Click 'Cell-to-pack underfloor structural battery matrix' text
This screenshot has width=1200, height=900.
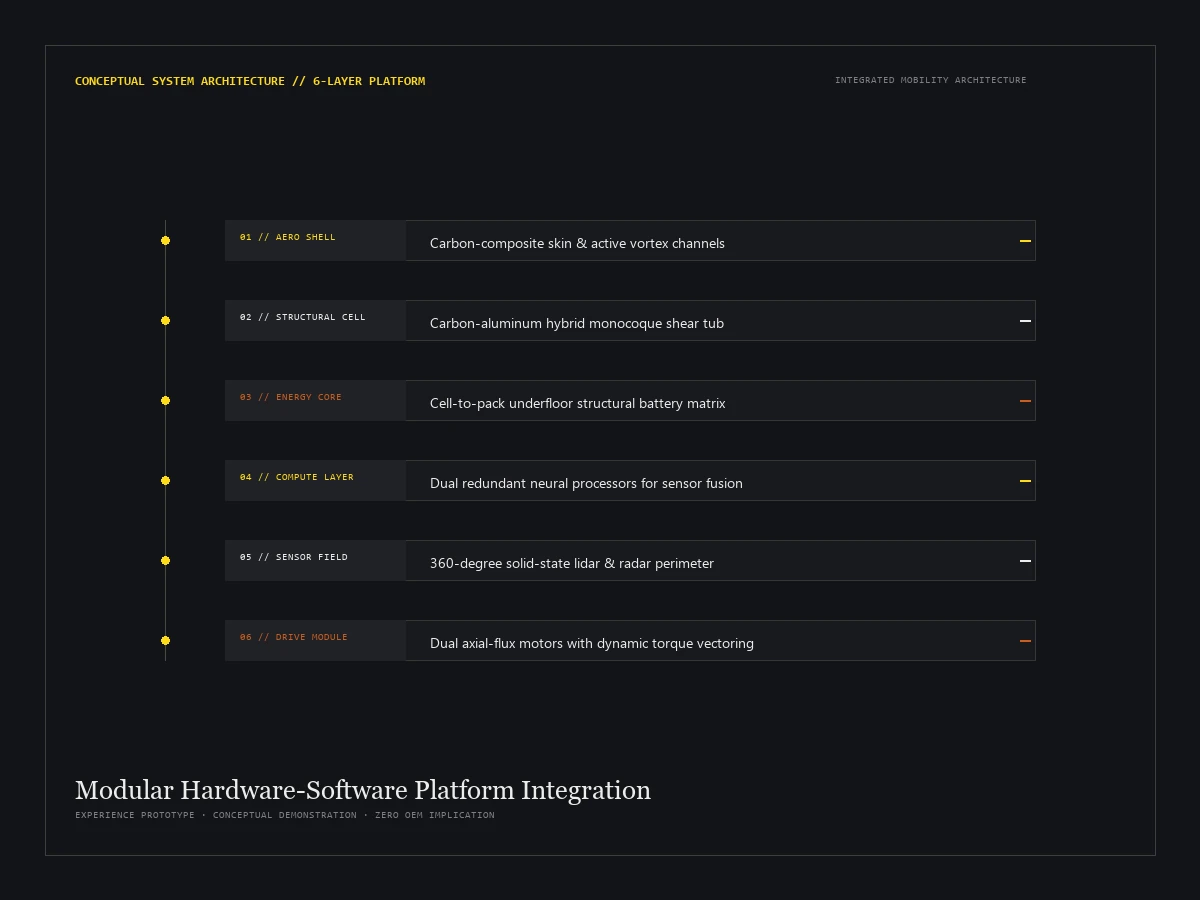click(578, 403)
